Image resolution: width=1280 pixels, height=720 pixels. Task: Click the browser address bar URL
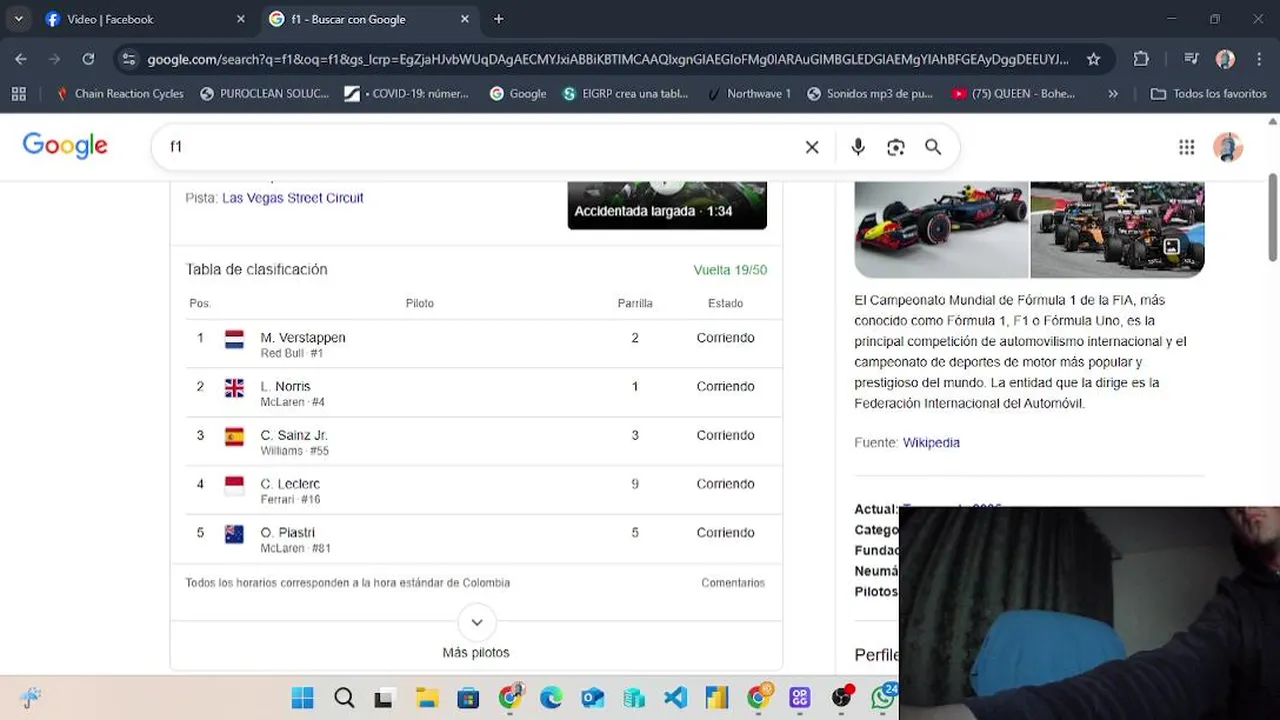coord(607,59)
